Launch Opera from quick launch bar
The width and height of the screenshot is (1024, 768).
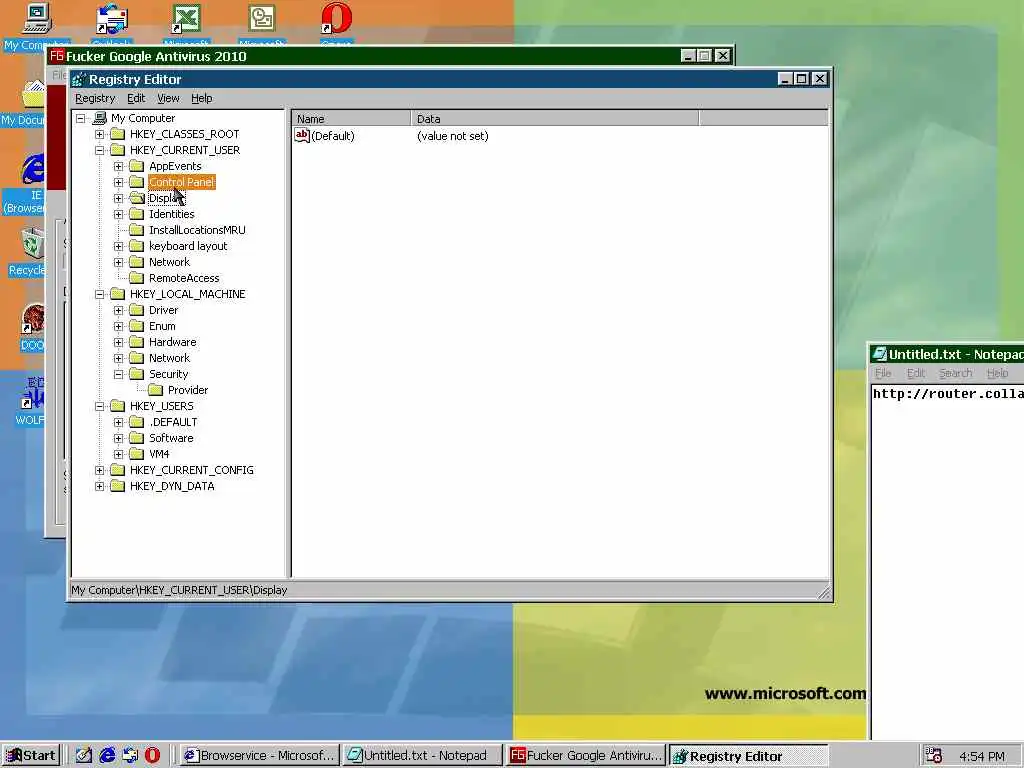[152, 756]
